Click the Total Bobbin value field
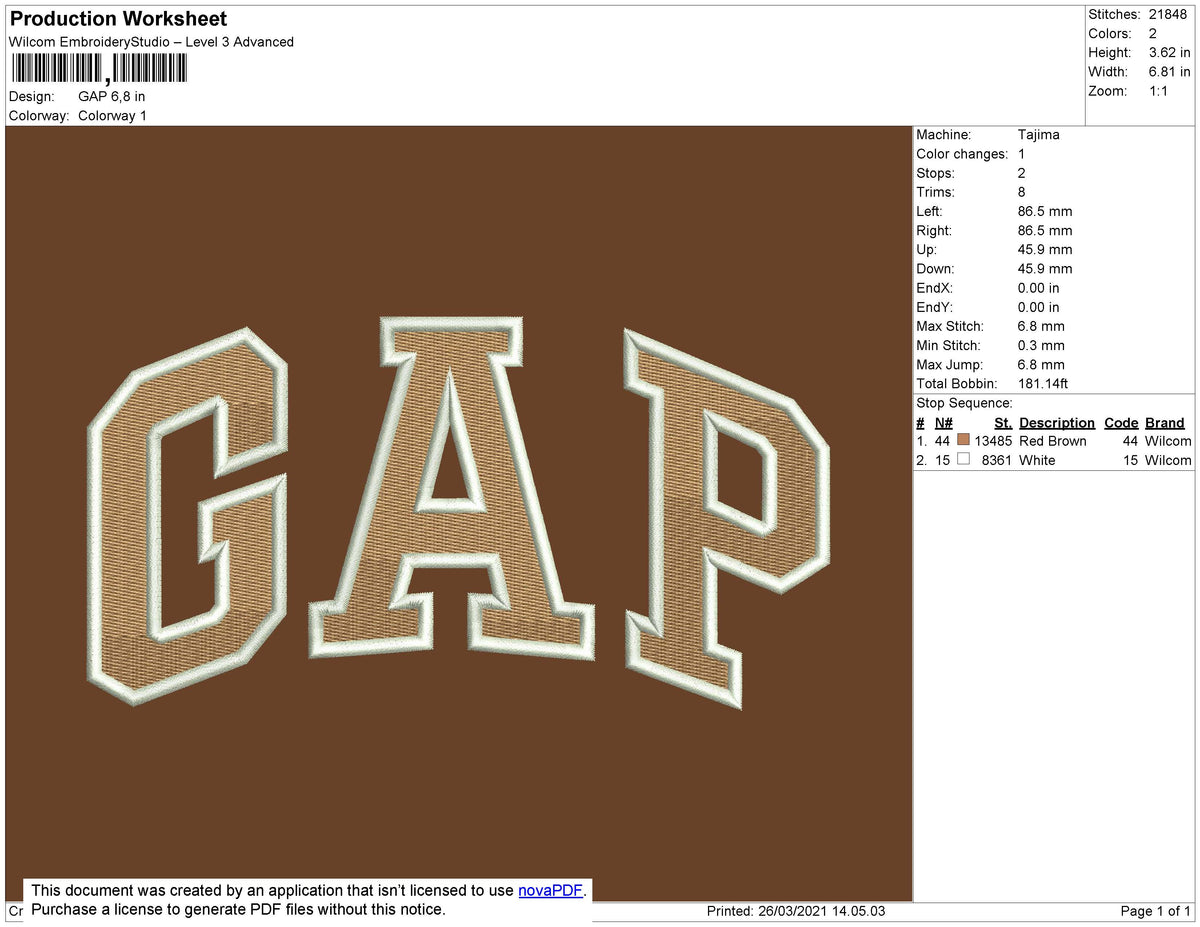1200x927 pixels. (1043, 383)
